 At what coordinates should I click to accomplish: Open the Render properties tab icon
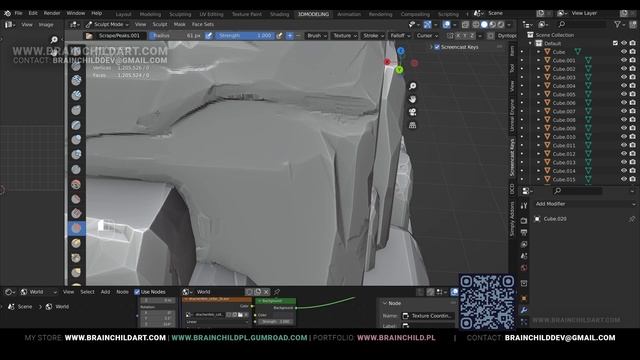coord(524,221)
